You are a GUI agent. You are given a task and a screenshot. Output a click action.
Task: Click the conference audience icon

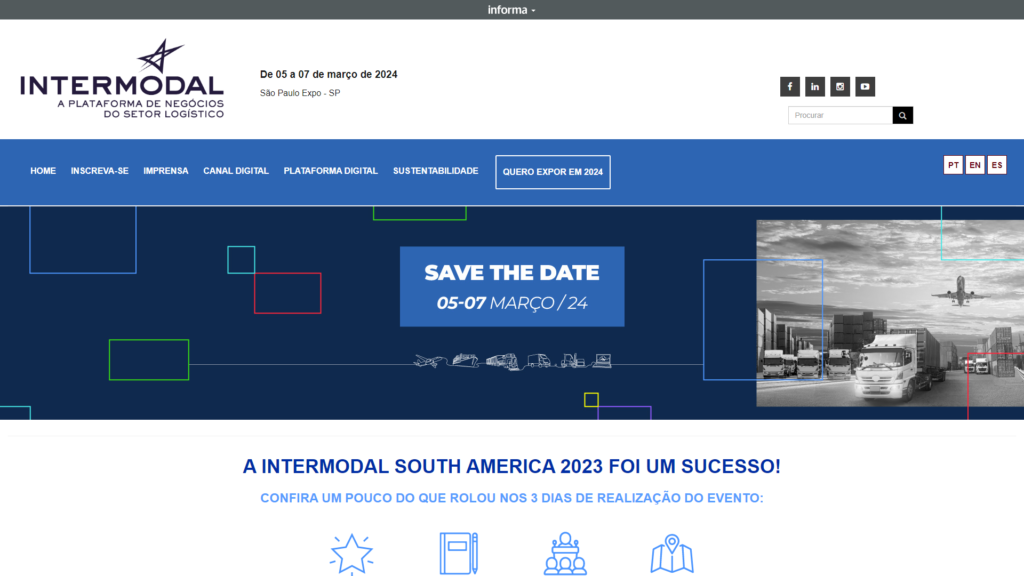565,554
